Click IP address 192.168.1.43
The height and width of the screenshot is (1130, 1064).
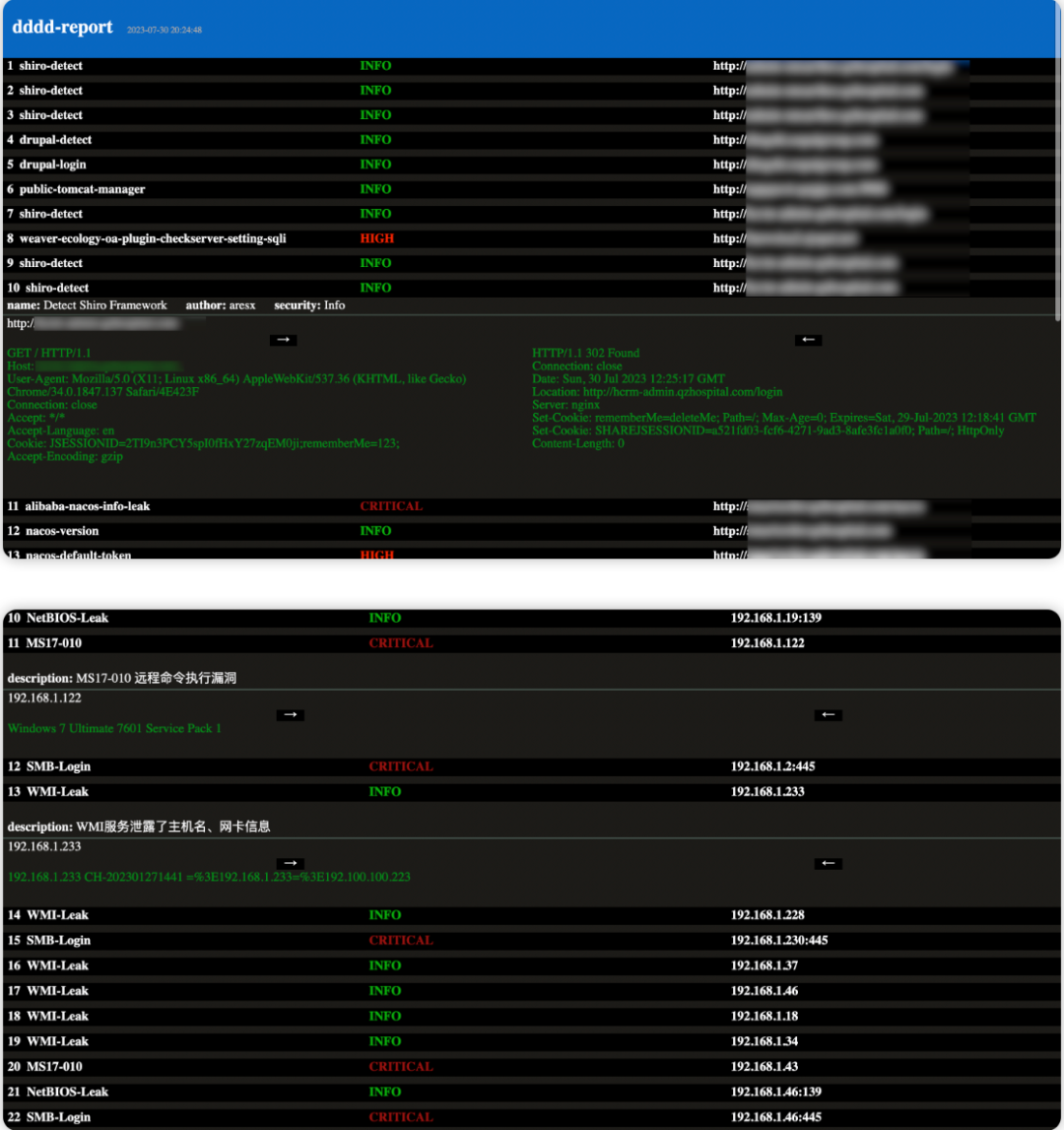click(x=765, y=1067)
